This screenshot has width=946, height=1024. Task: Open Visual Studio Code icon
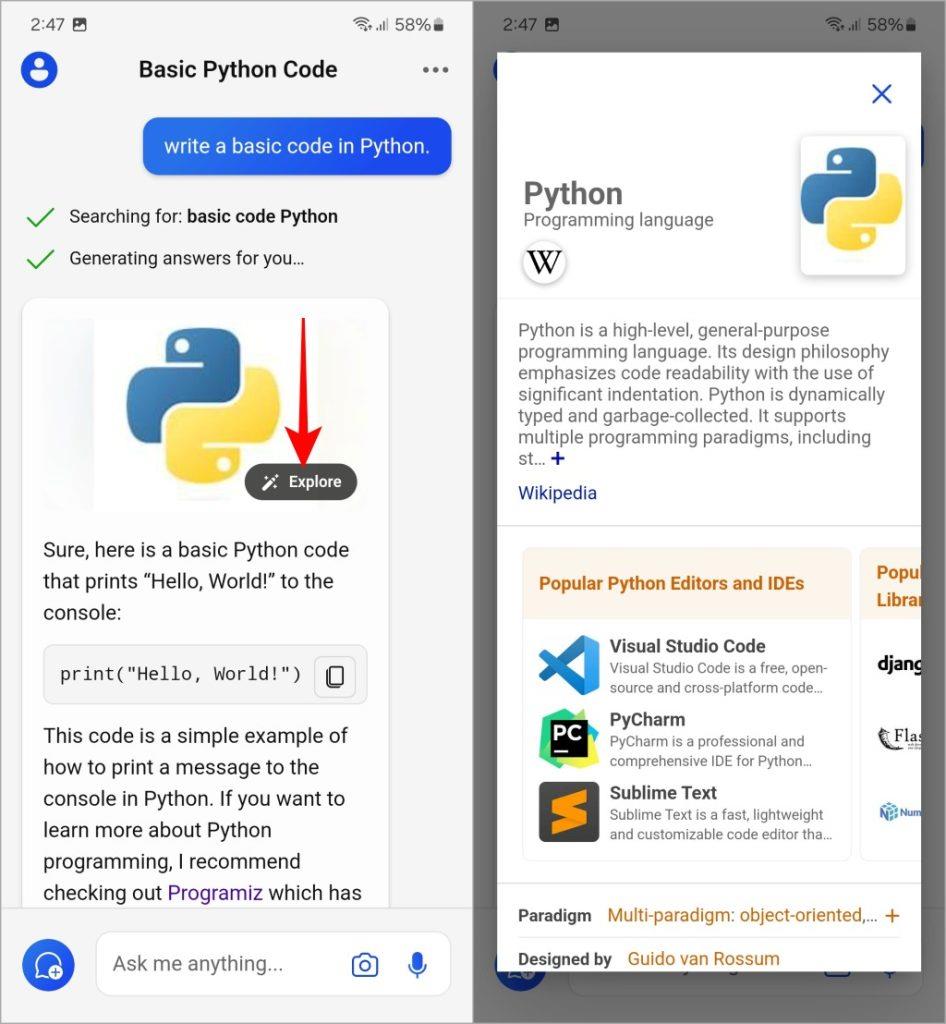[569, 665]
